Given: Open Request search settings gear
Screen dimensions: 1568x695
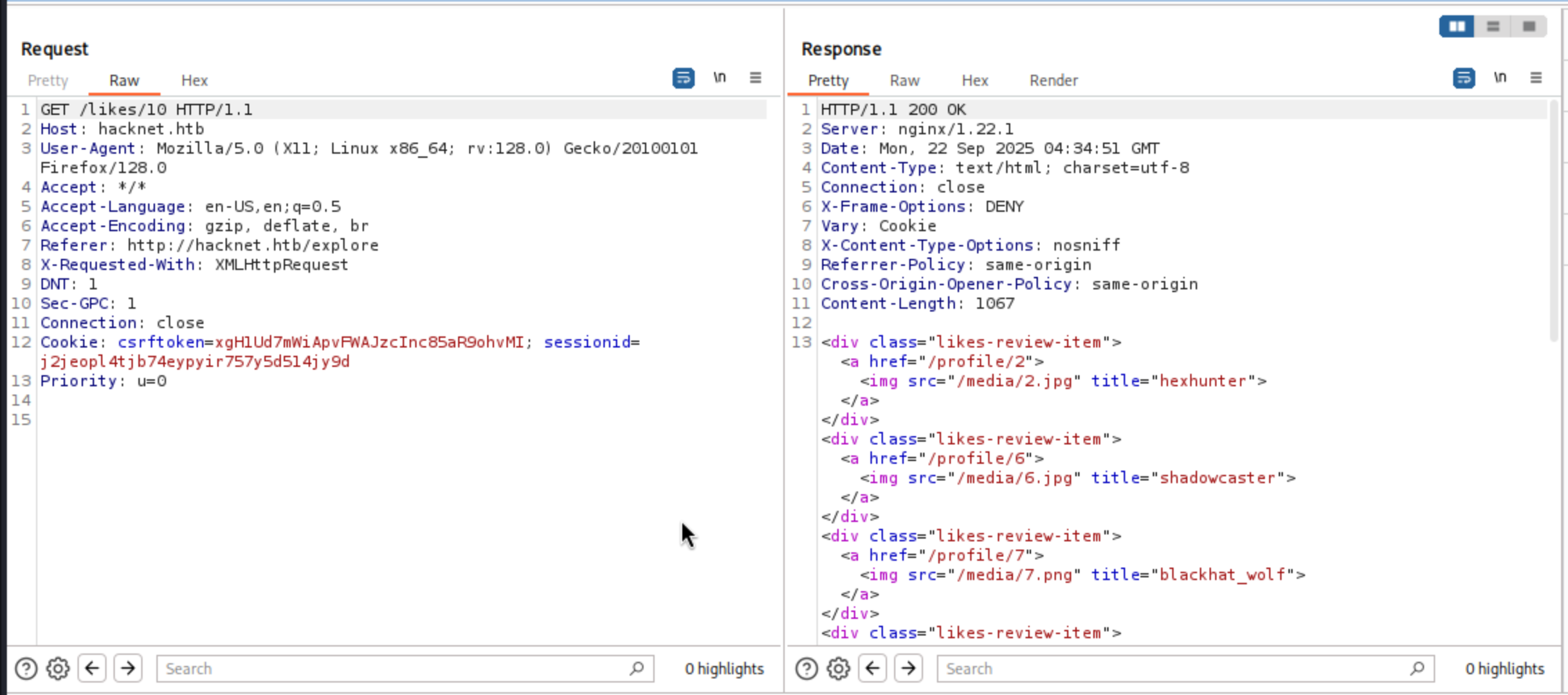Looking at the screenshot, I should (x=58, y=669).
